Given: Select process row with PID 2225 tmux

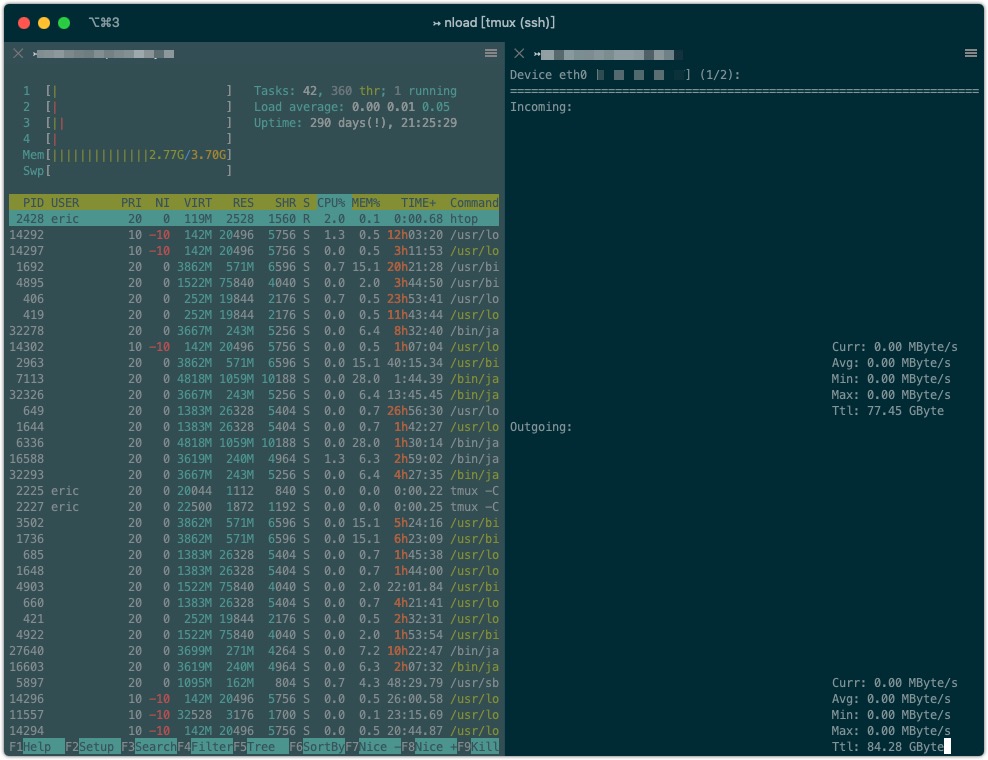Looking at the screenshot, I should (x=254, y=491).
